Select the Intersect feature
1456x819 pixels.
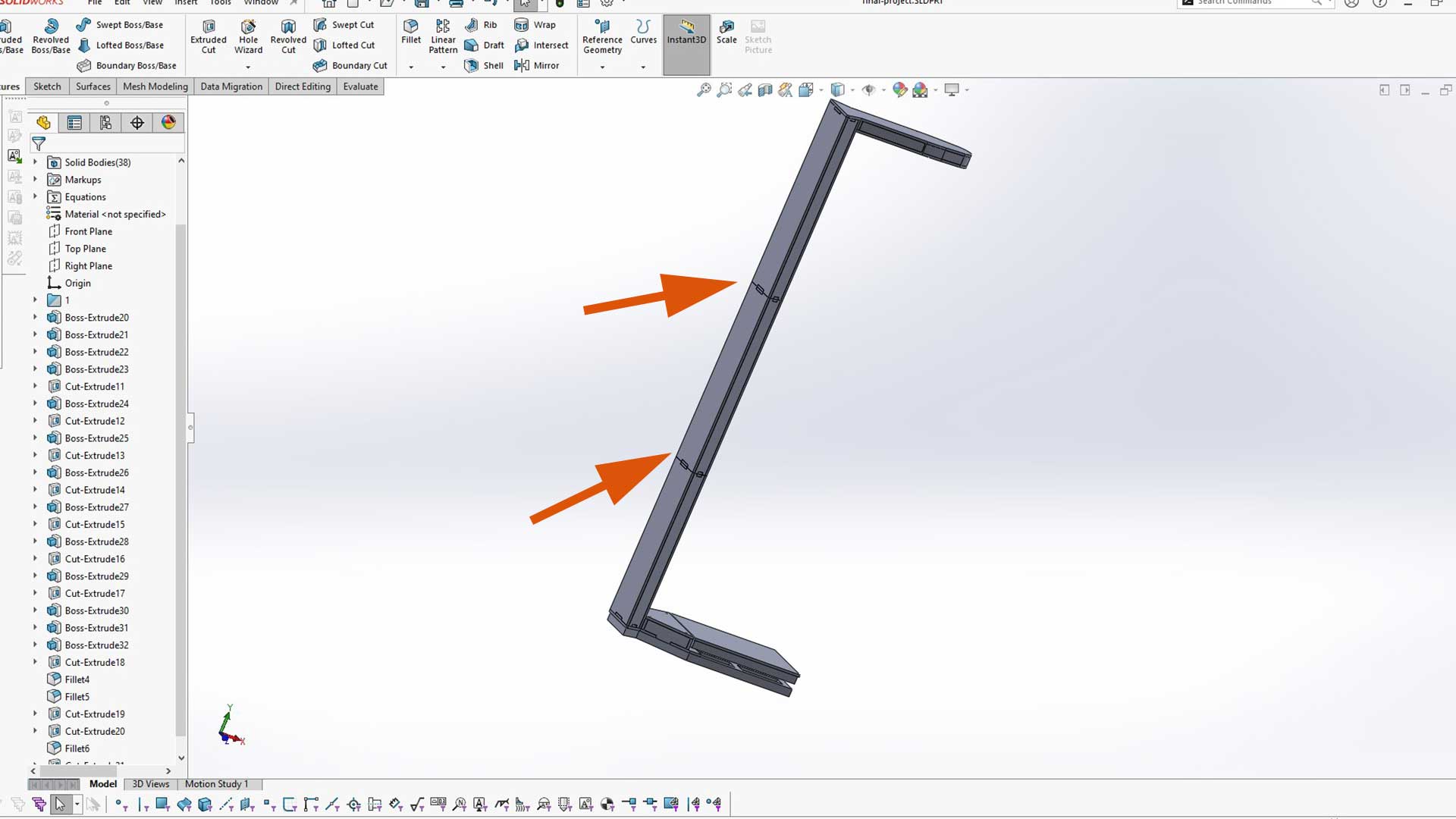point(541,45)
